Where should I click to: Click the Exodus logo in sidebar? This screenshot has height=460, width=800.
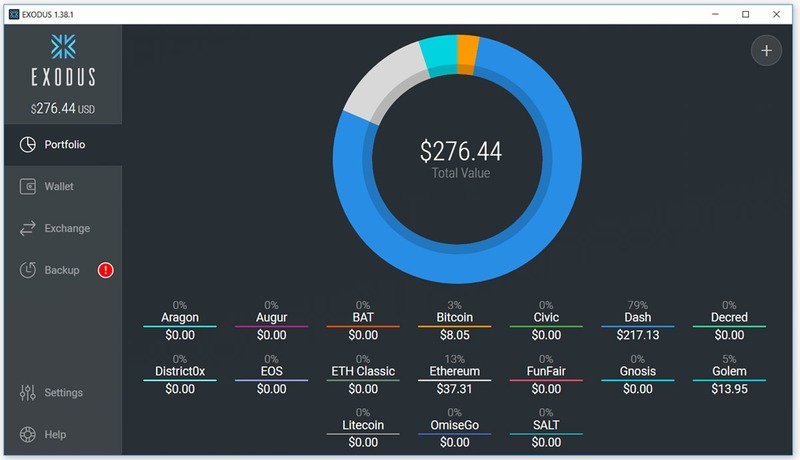click(63, 60)
